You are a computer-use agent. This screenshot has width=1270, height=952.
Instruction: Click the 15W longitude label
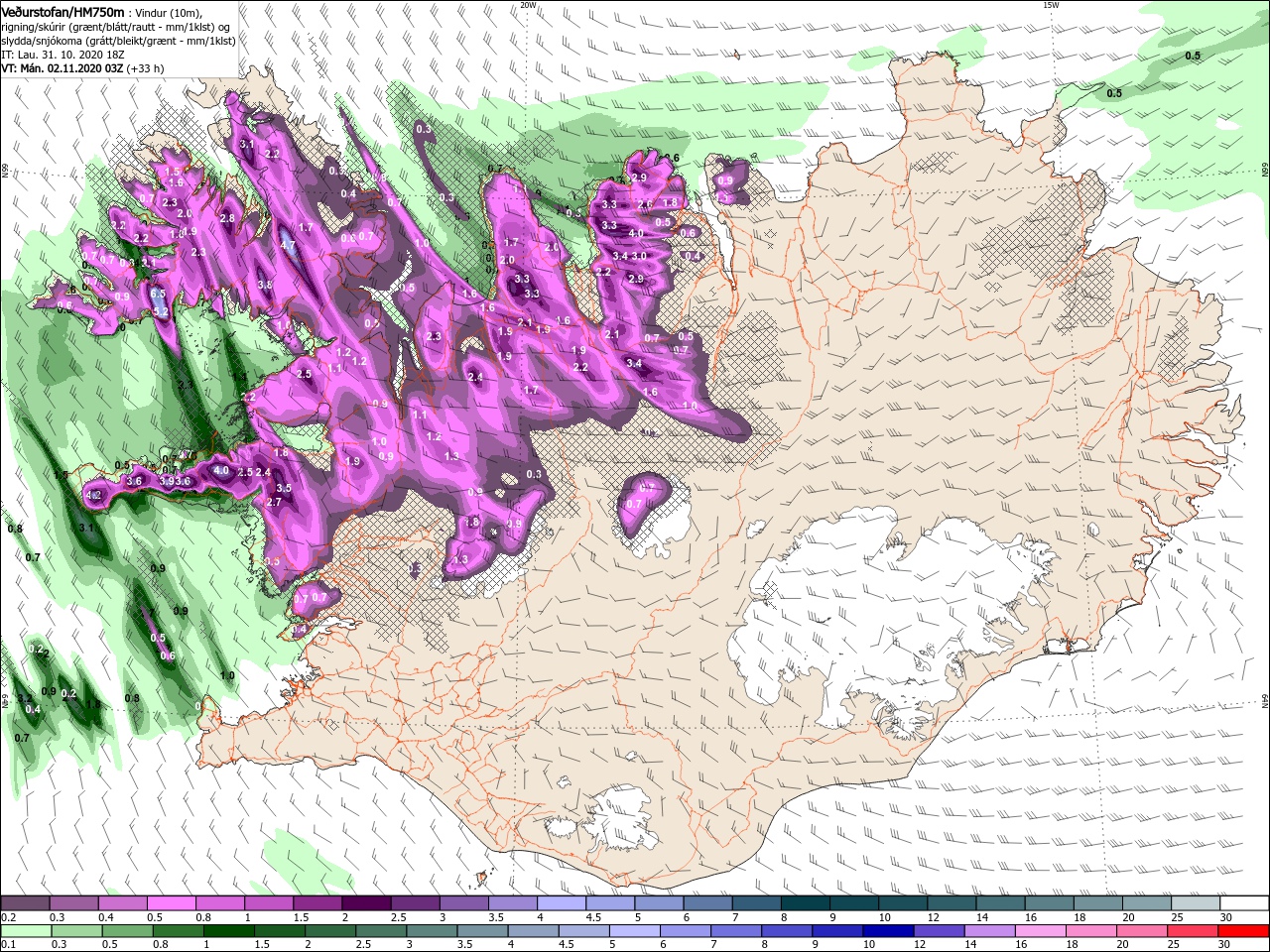pyautogui.click(x=1051, y=5)
